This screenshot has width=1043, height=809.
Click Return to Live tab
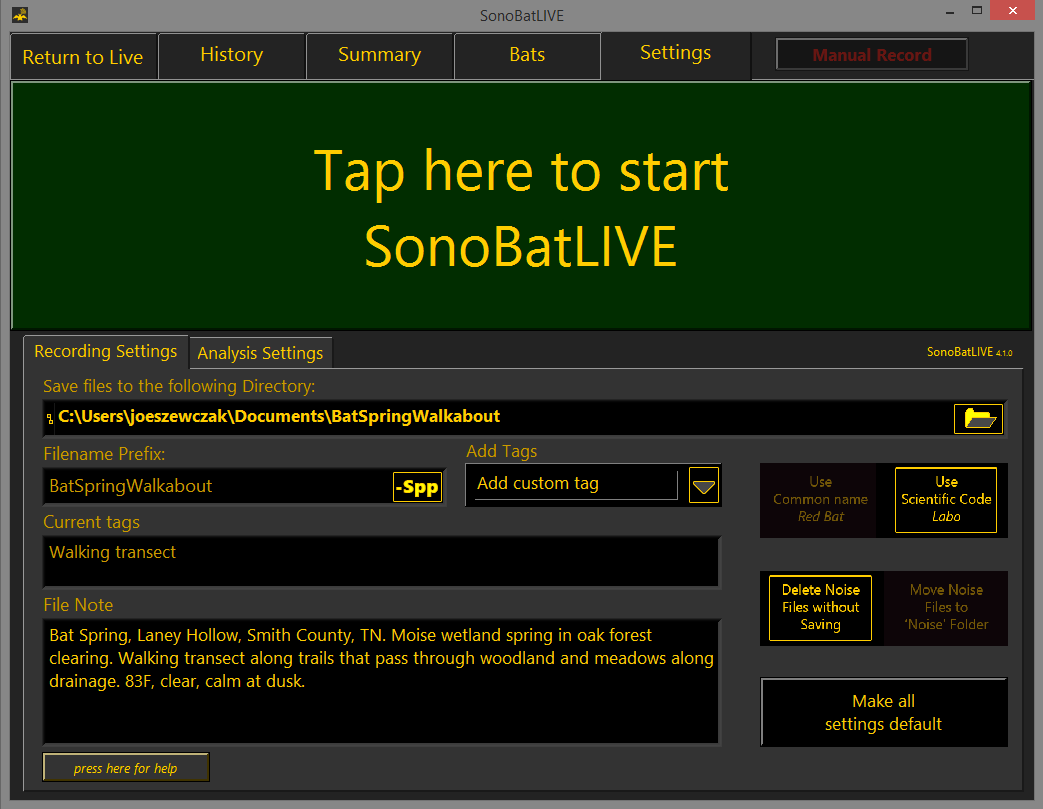pos(83,57)
